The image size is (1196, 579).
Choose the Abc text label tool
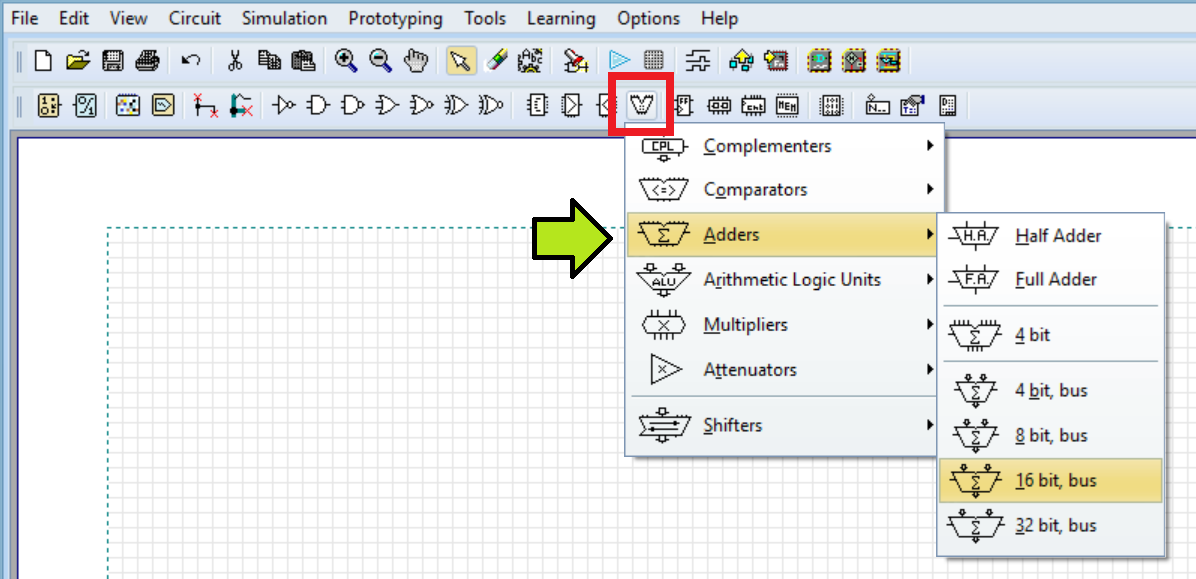coord(530,60)
